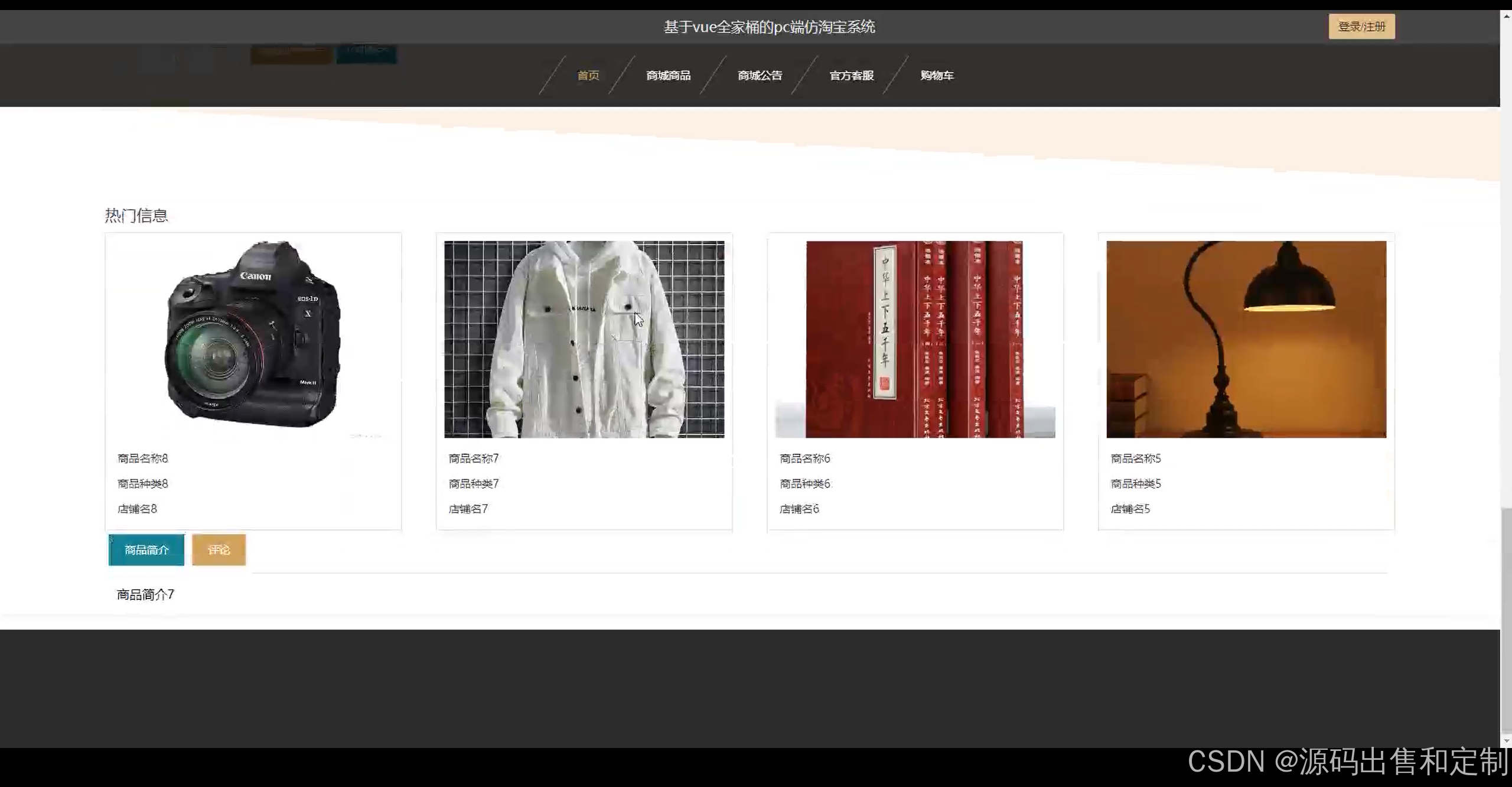Click 商品名称7 product title
Screen dimensions: 1512x787
click(474, 458)
